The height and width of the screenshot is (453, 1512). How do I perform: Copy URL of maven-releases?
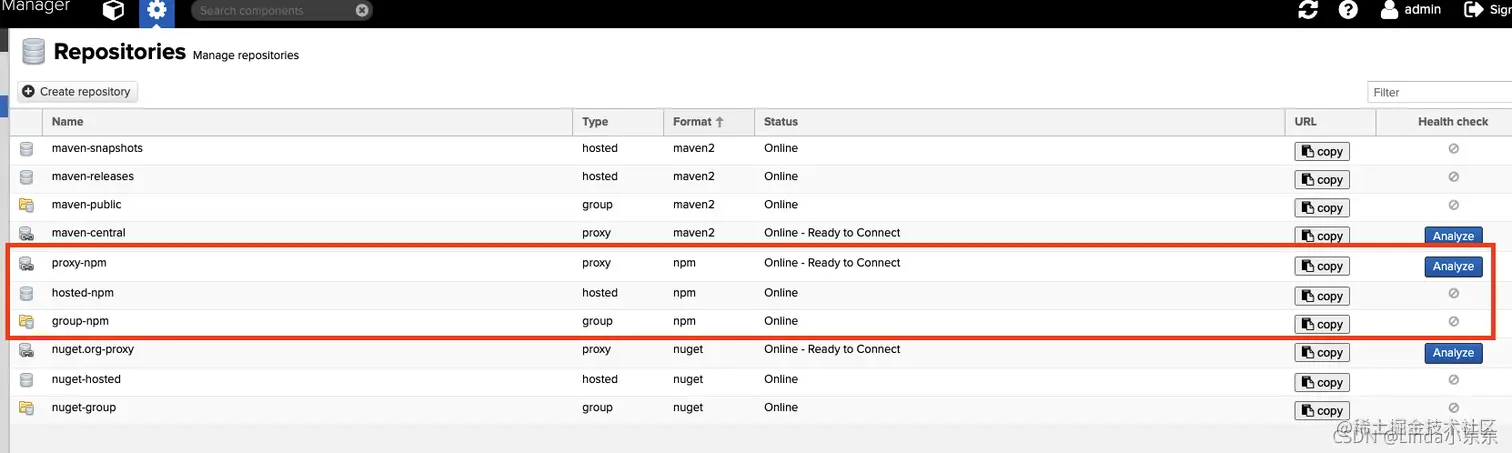tap(1322, 180)
